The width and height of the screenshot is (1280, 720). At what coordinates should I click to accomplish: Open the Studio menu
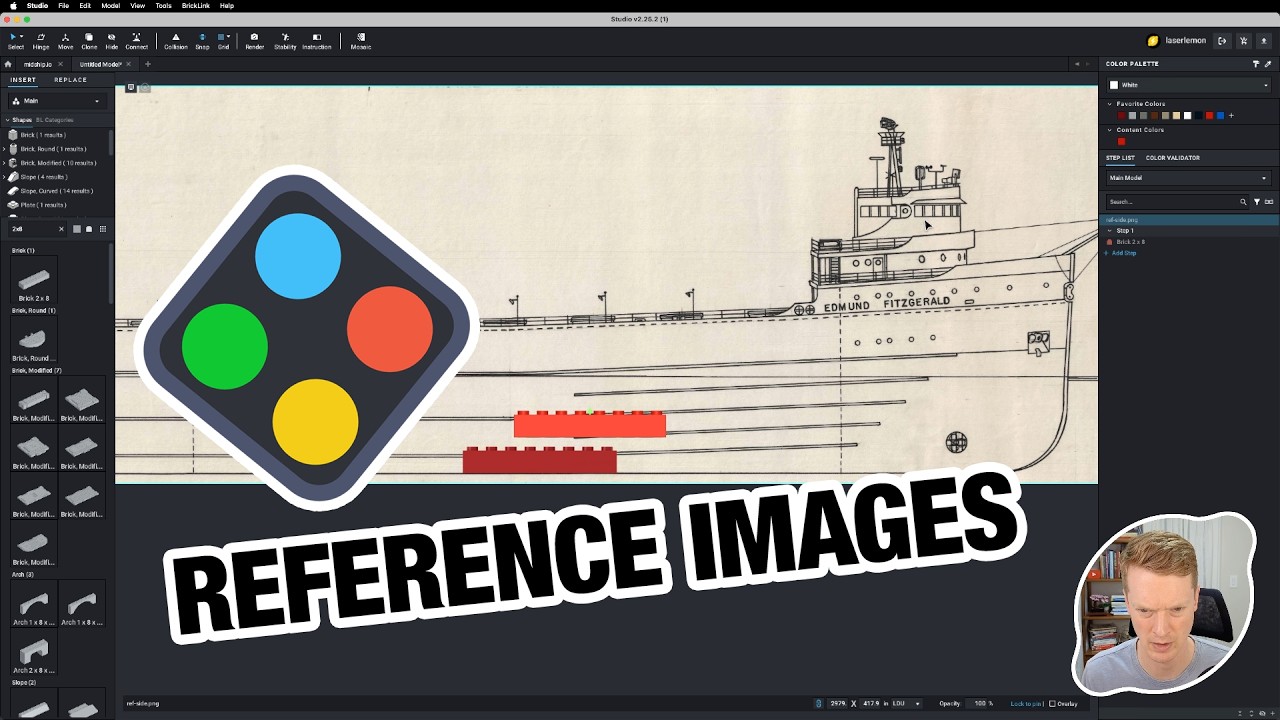(x=37, y=6)
